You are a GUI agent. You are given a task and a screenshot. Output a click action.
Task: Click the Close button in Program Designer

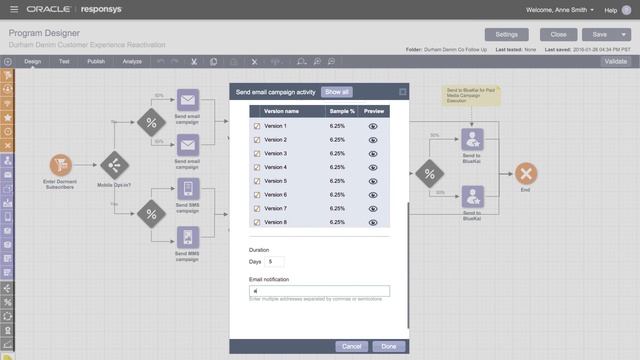(x=558, y=35)
